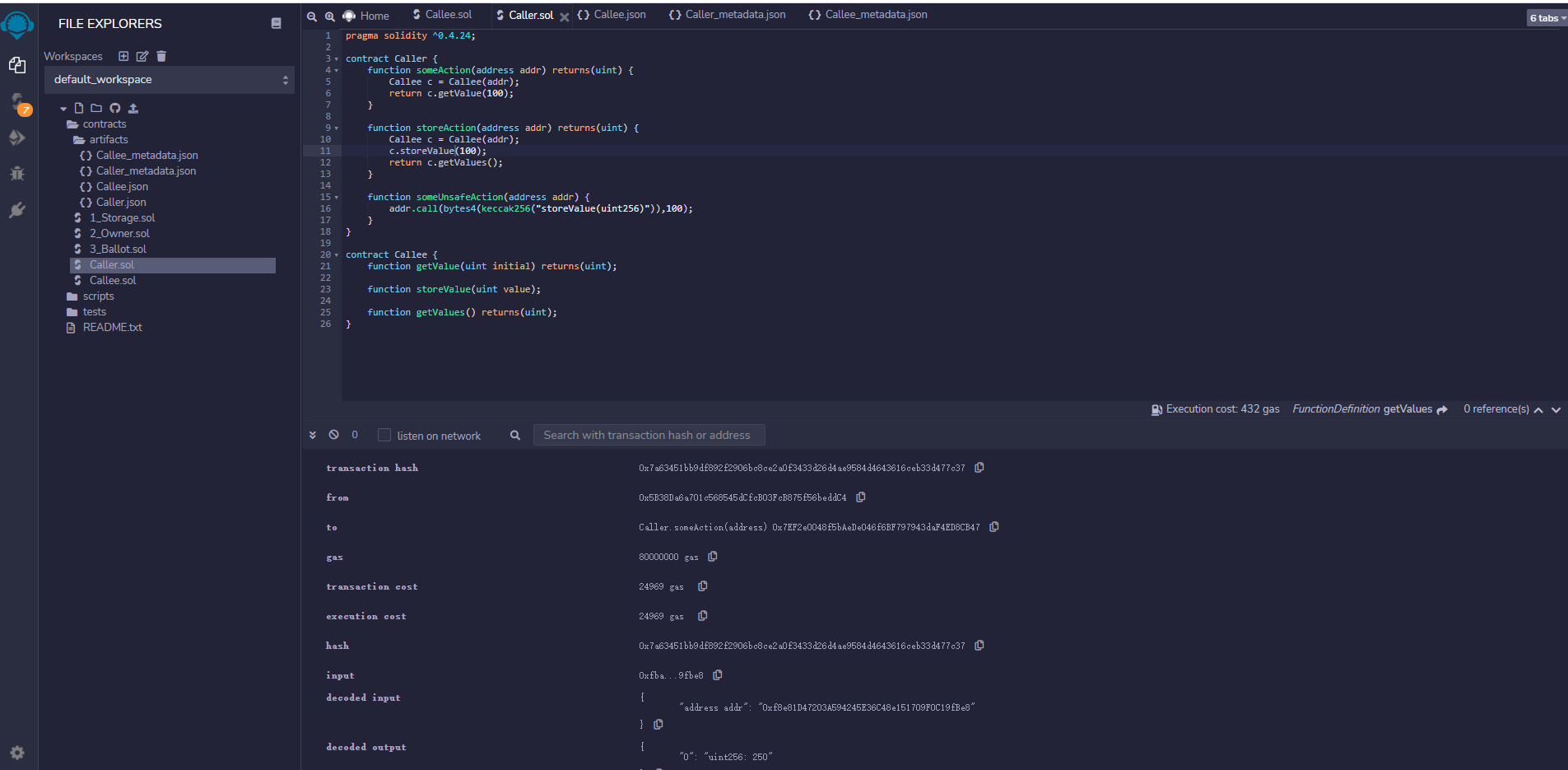Zoom out editor font icon
Viewport: 1568px width, 770px height.
pos(312,16)
